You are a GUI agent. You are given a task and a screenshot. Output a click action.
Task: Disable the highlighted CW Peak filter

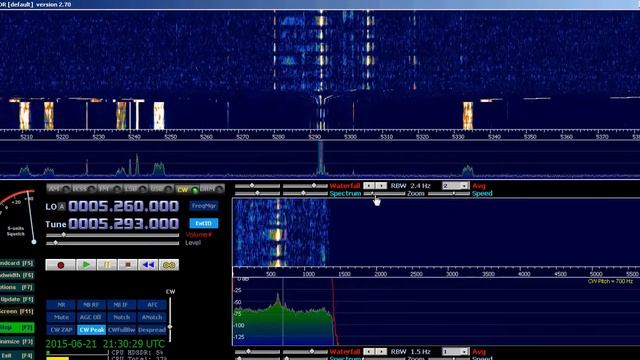(91, 330)
